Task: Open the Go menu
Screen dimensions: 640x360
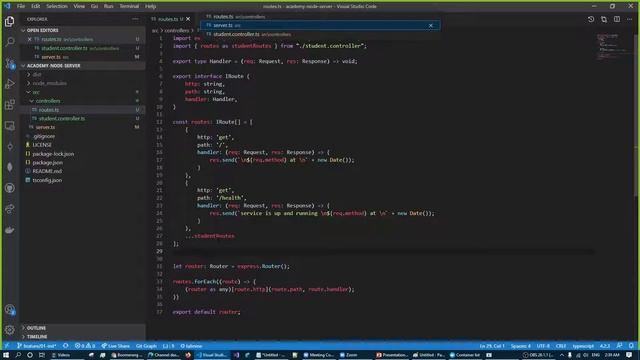Action: point(94,6)
